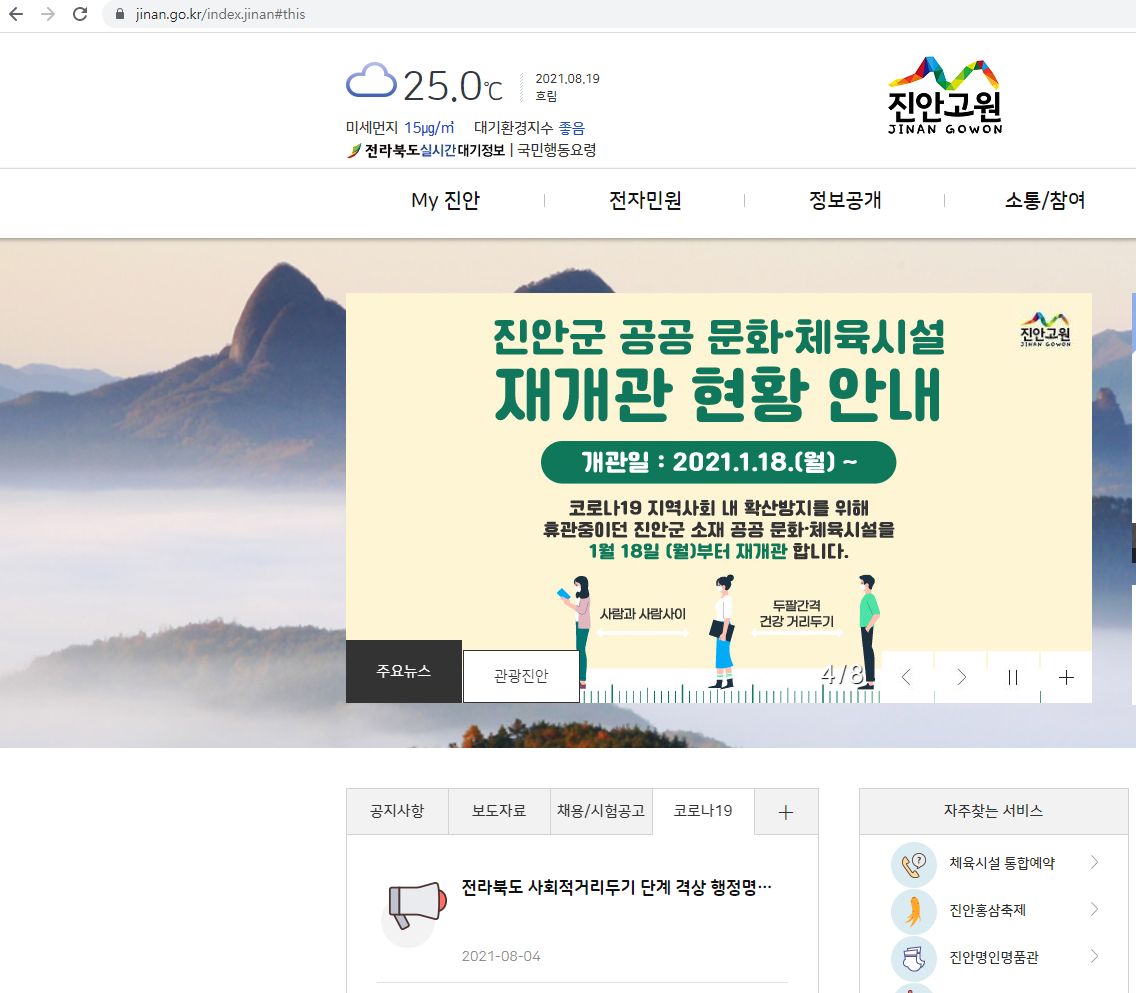Click the 체육시설 통합예약 phone icon
The height and width of the screenshot is (993, 1136).
pyautogui.click(x=914, y=863)
